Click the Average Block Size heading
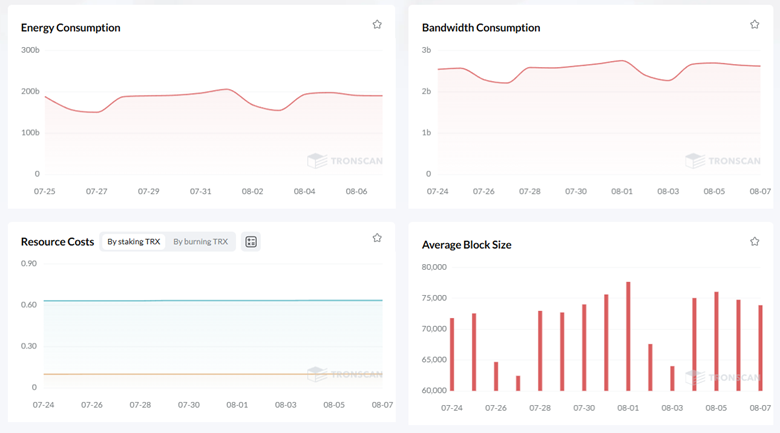Image resolution: width=780 pixels, height=433 pixels. (466, 244)
